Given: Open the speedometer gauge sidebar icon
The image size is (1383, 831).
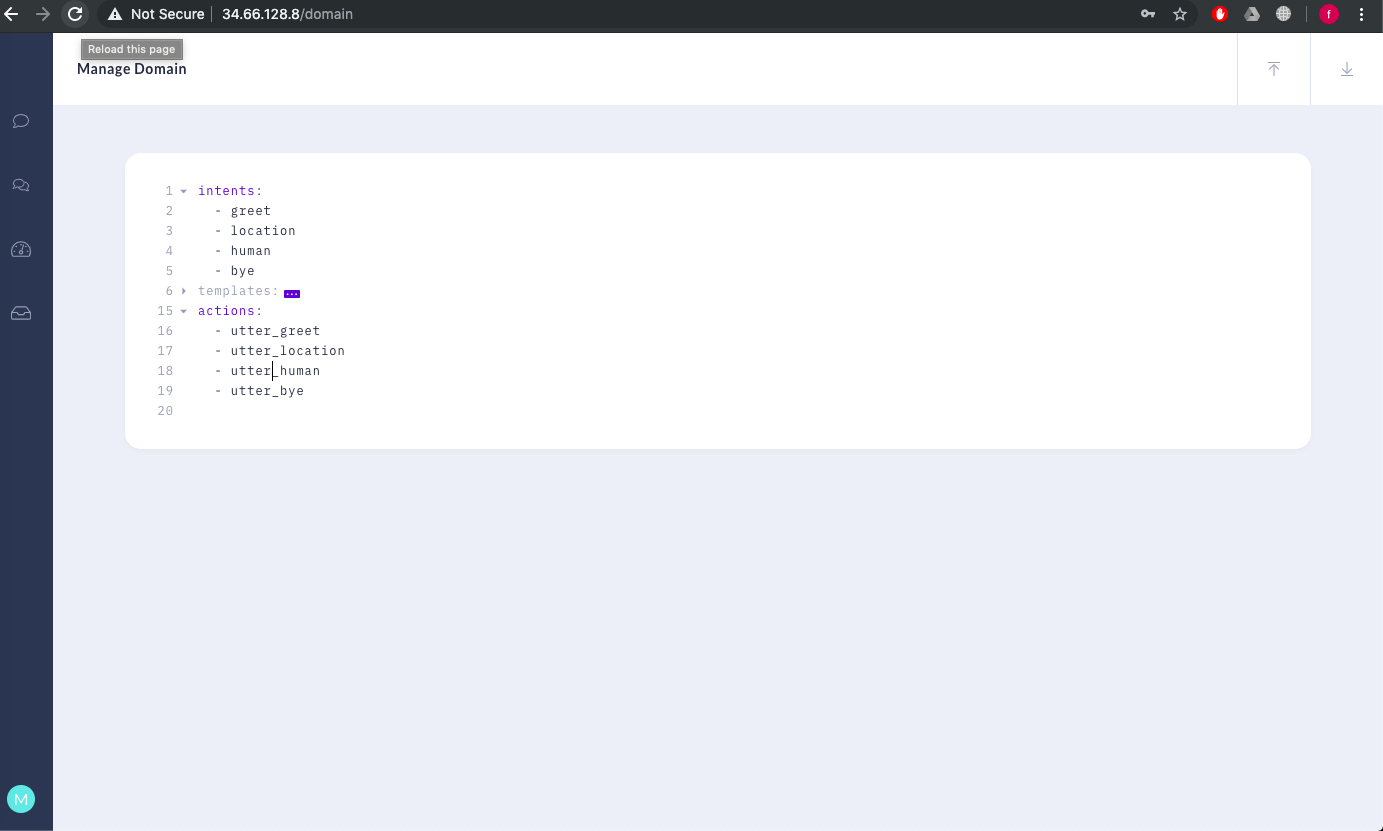Looking at the screenshot, I should pos(20,250).
